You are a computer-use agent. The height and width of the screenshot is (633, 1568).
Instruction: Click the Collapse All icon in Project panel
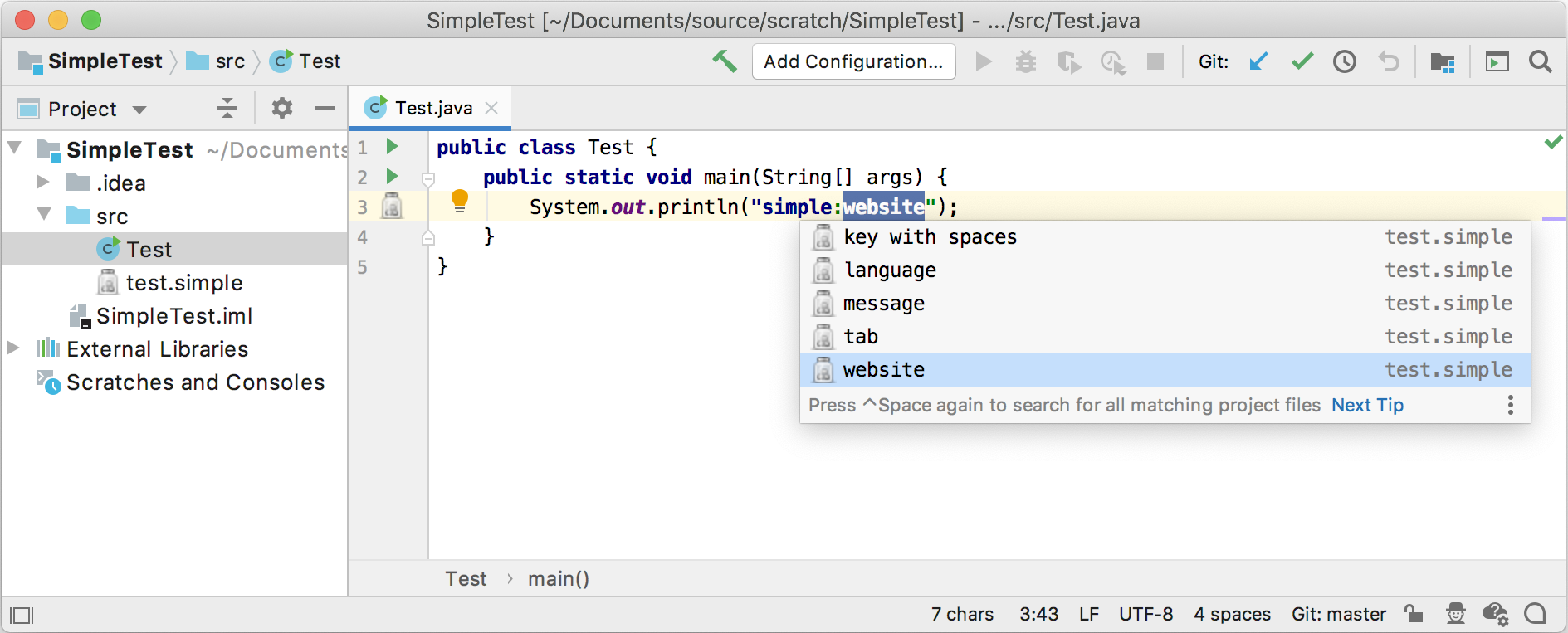click(x=227, y=108)
